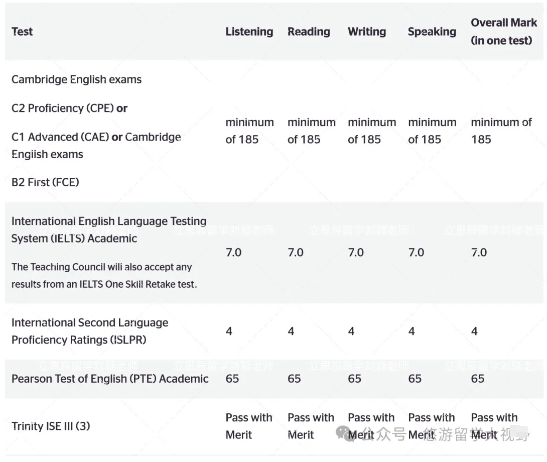Click IELTS Speaking 7.0 cell
Image resolution: width=547 pixels, height=462 pixels.
pos(416,252)
